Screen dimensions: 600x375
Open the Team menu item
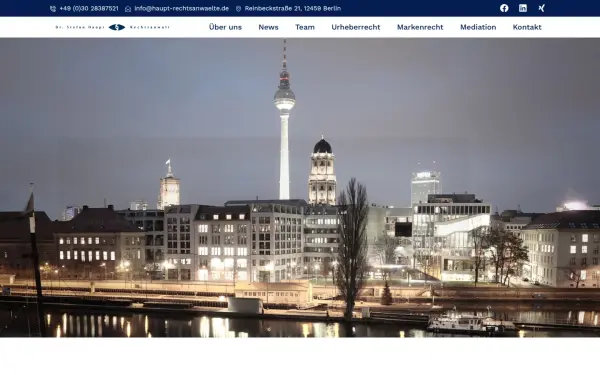point(305,27)
